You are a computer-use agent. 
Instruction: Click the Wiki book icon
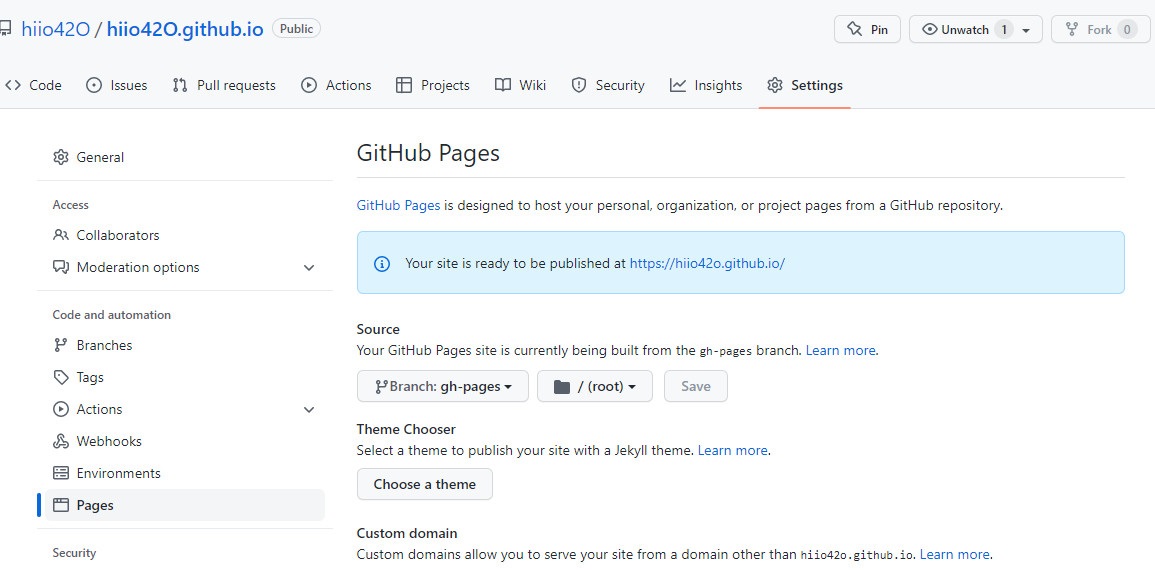tap(502, 85)
